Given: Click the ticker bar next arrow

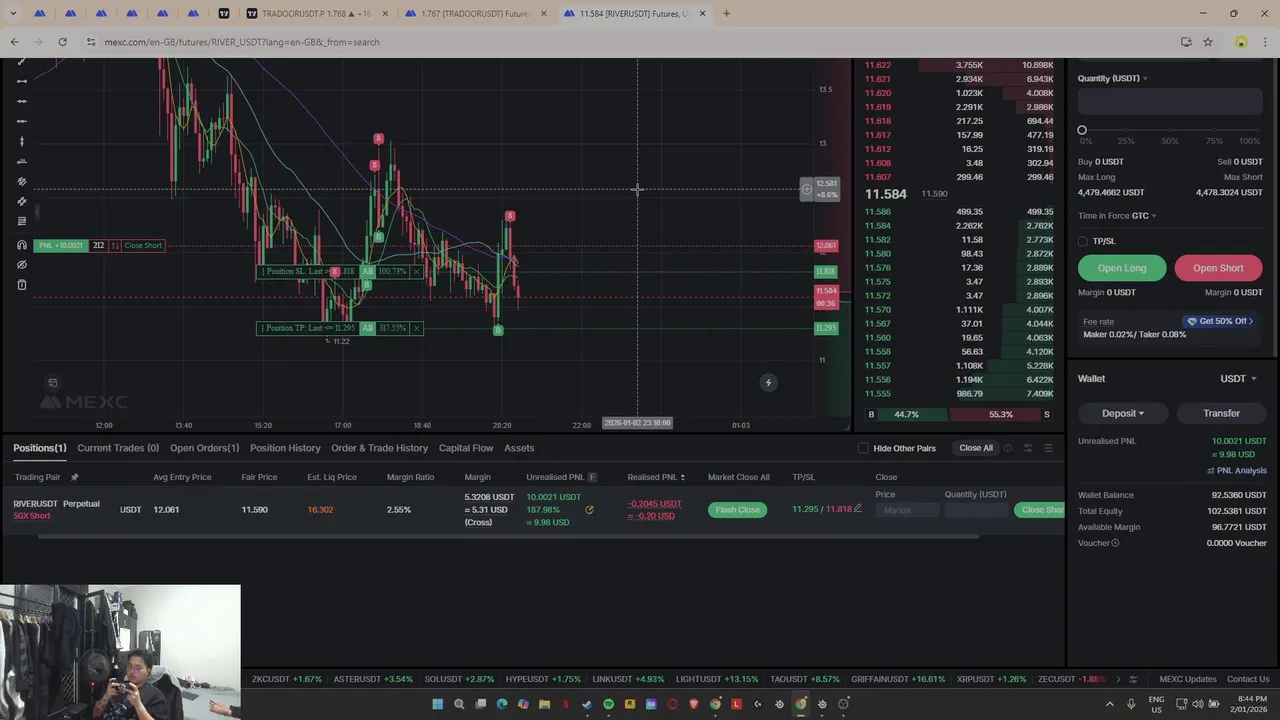Looking at the screenshot, I should [1118, 679].
